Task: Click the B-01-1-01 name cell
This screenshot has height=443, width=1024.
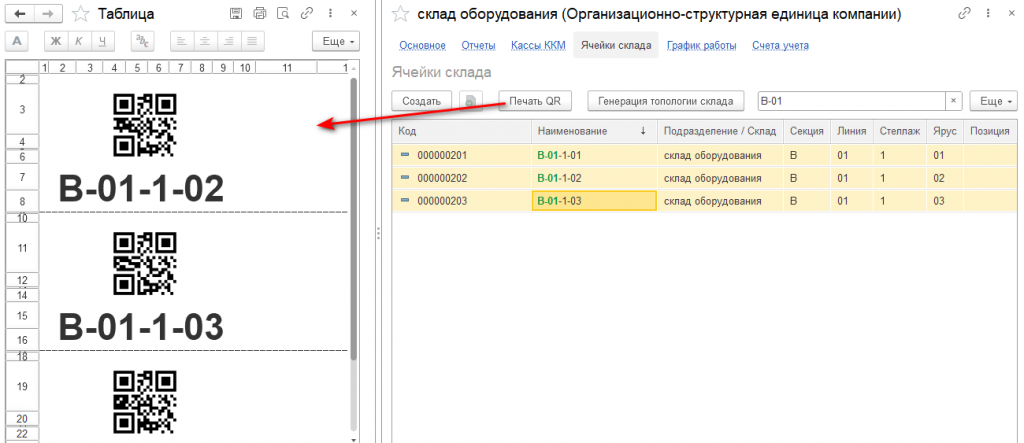Action: [594, 156]
